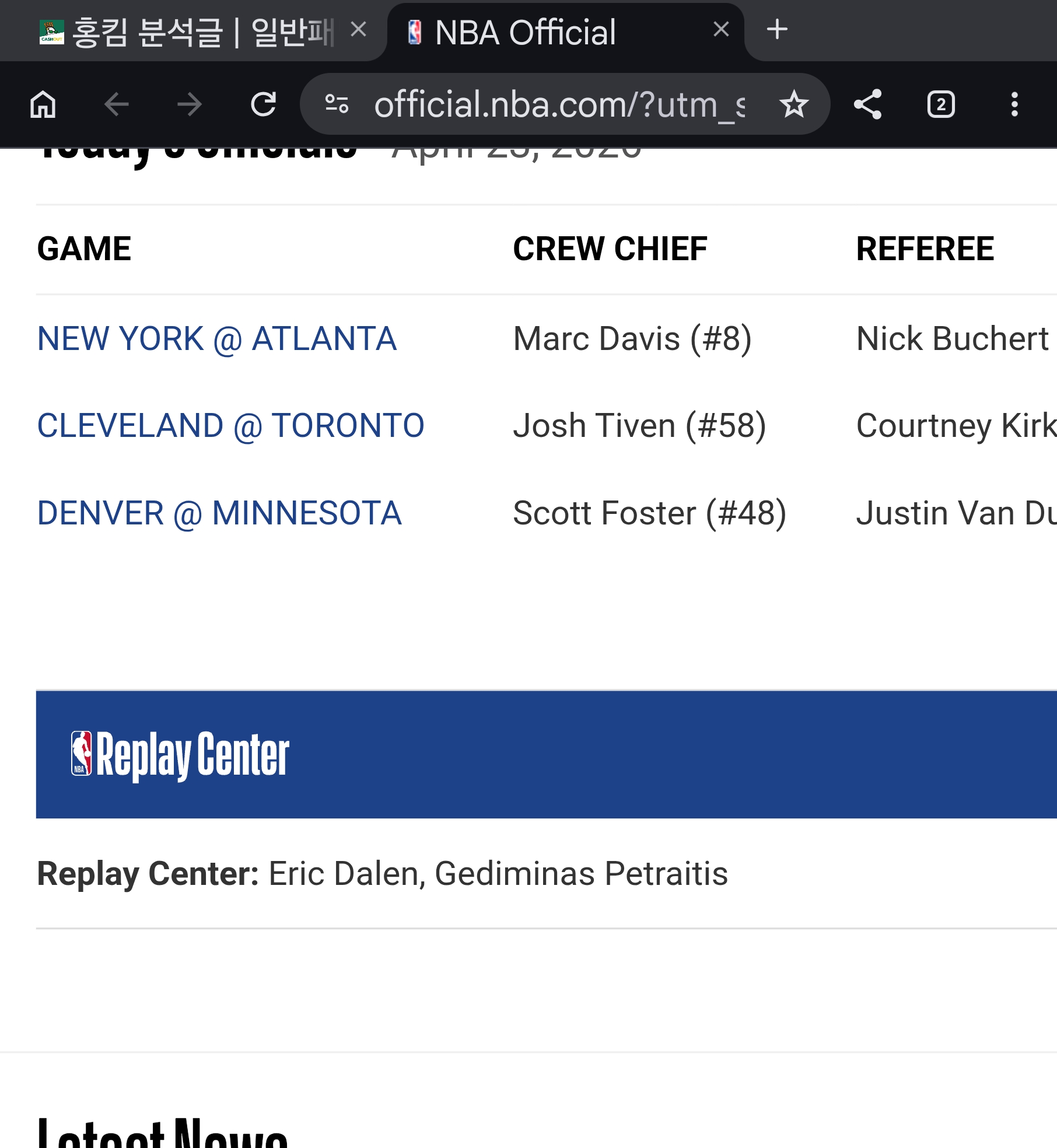Open the NEW YORK @ ATLANTA game link
The width and height of the screenshot is (1057, 1148).
click(x=217, y=338)
